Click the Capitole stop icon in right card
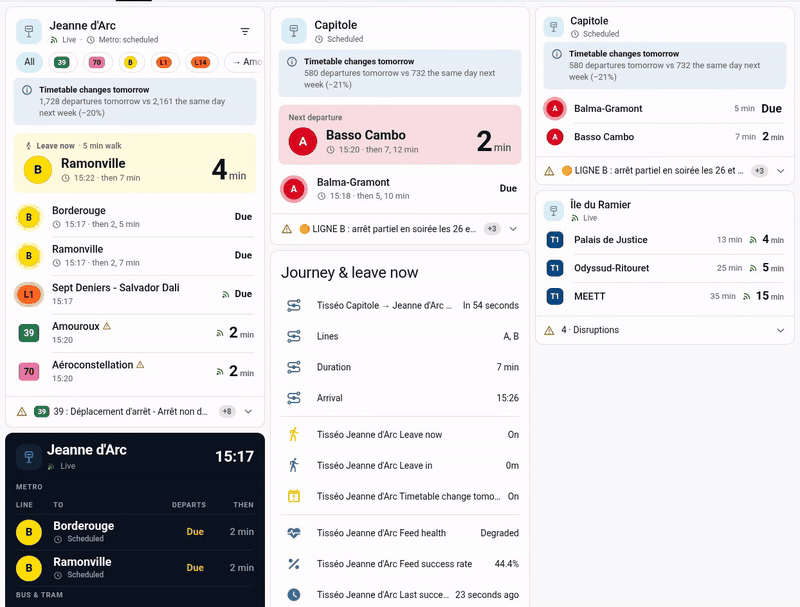 point(554,27)
